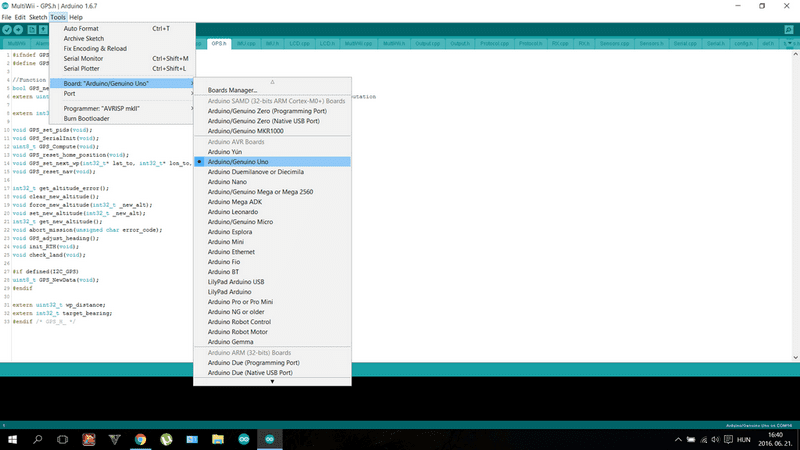Open uTorrent from the taskbar
This screenshot has width=800, height=450.
166,439
